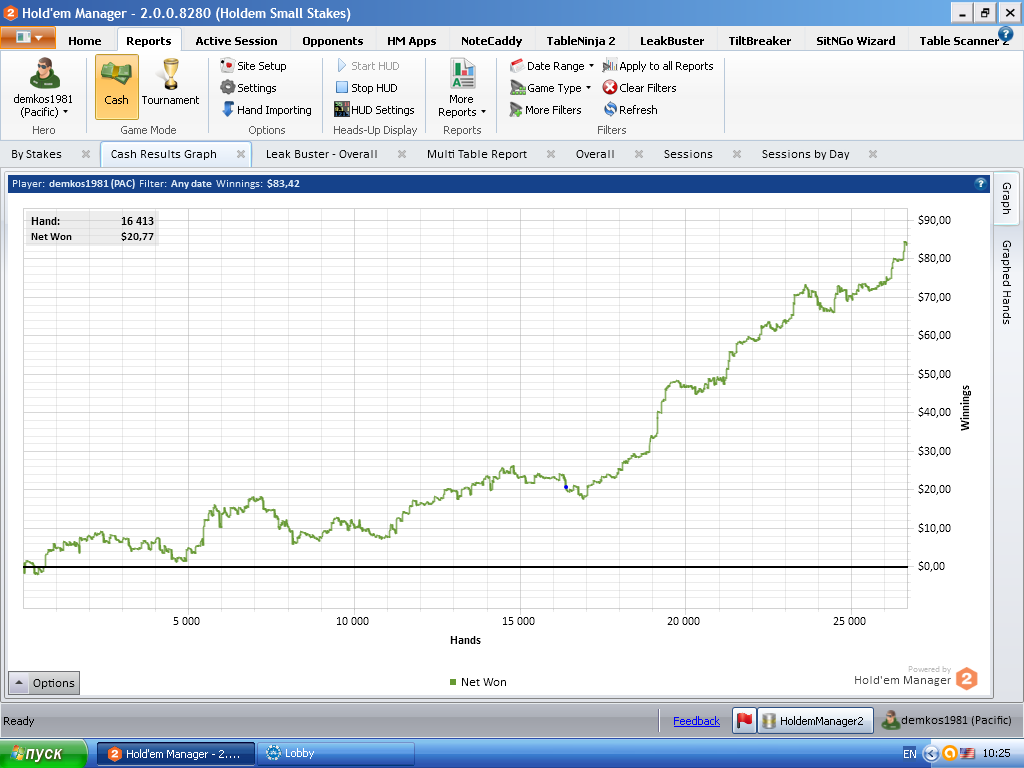
Task: Select Tournament game mode trophy
Action: [170, 74]
